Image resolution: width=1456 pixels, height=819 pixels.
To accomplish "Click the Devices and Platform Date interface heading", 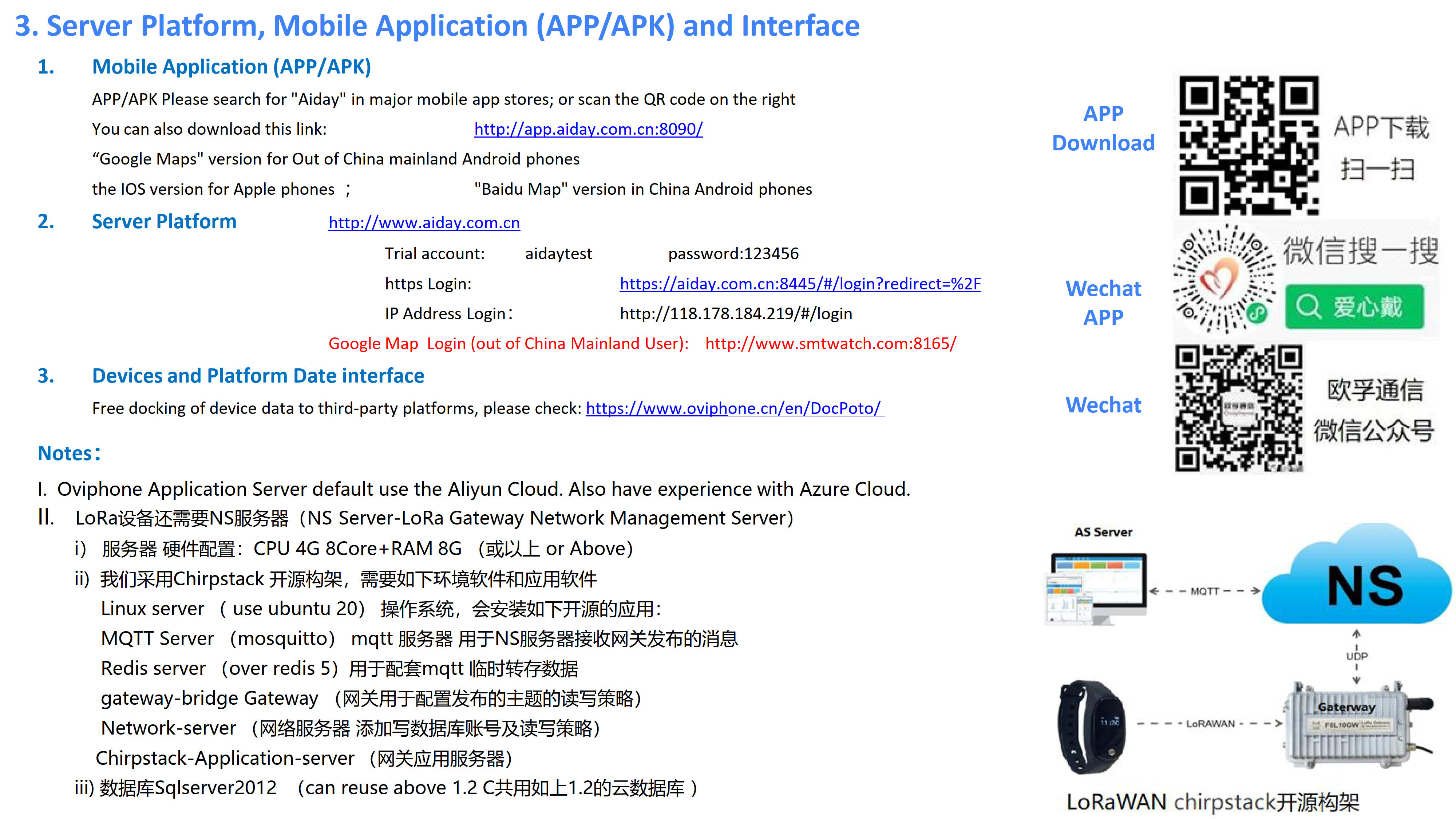I will 258,376.
